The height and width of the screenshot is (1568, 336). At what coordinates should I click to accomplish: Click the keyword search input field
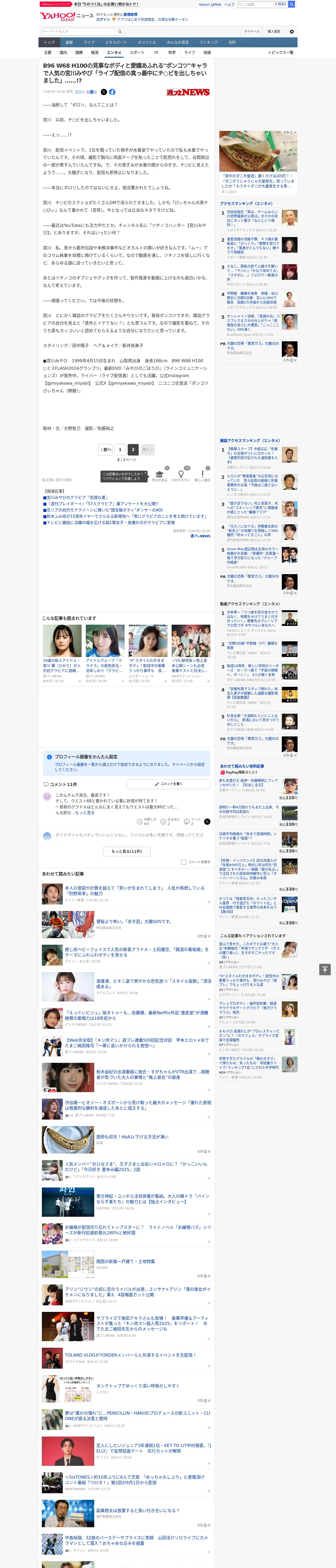coord(79,32)
